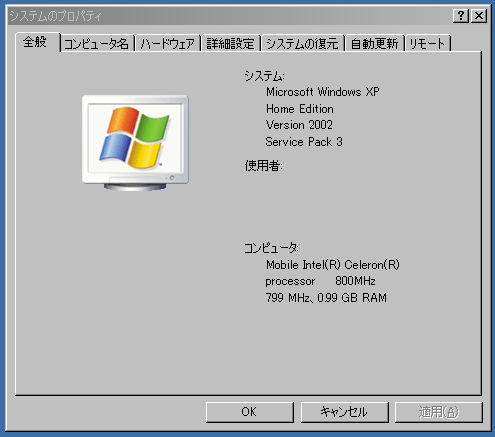Close the システムのプロパティ dialog

tap(479, 16)
